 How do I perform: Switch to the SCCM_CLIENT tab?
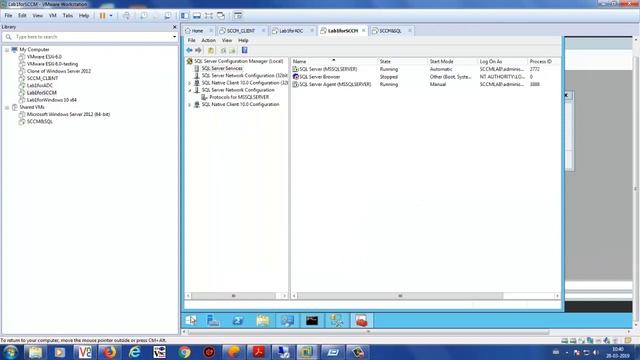point(241,31)
